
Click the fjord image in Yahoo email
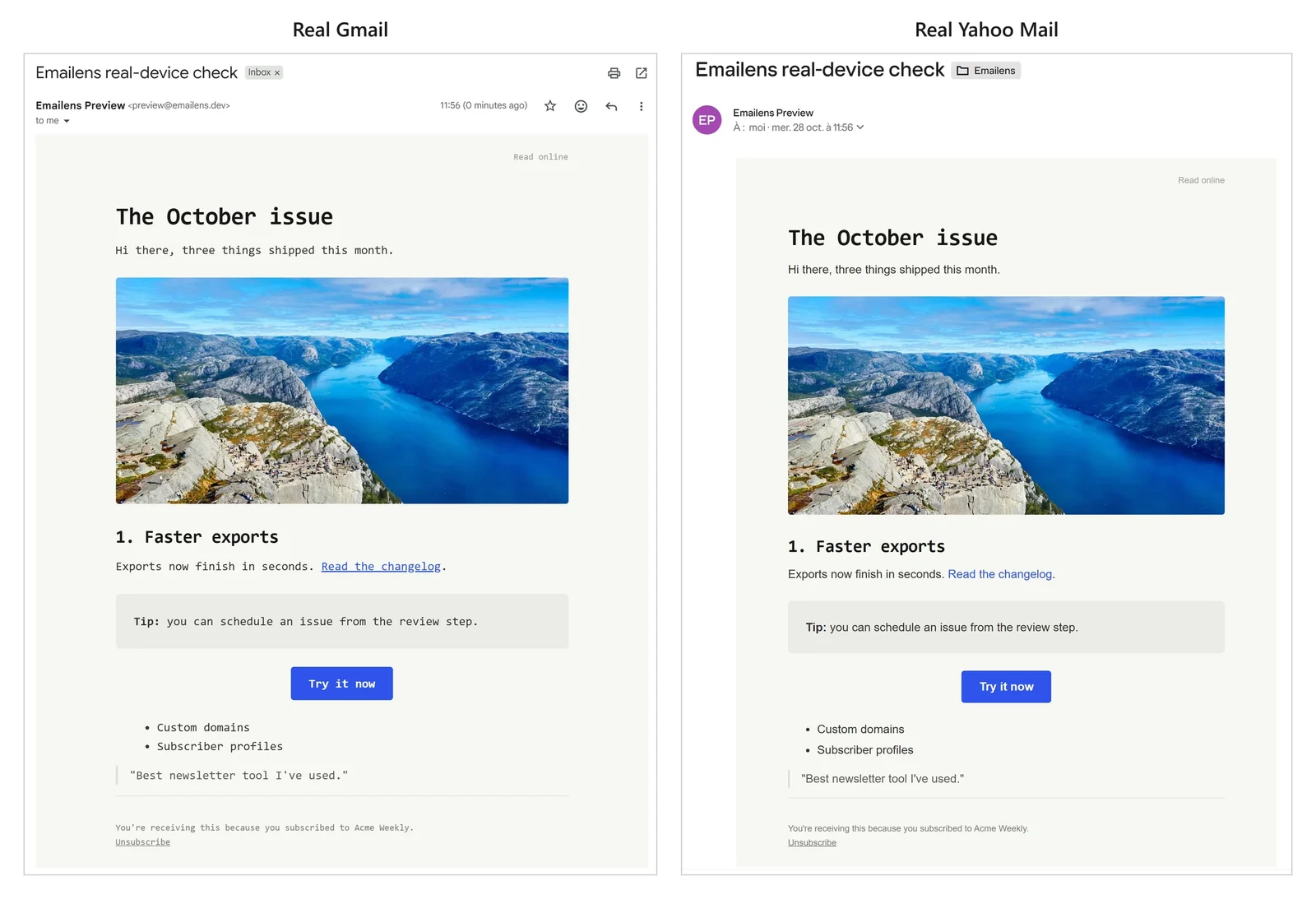tap(1006, 405)
